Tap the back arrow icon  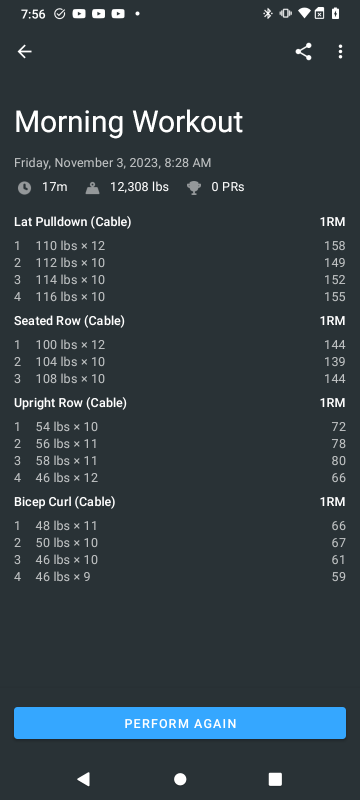[24, 52]
